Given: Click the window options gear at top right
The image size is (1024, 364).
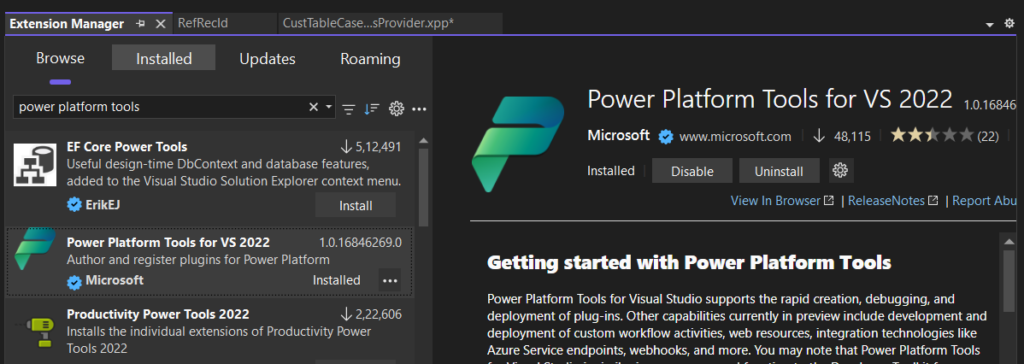Looking at the screenshot, I should (x=1010, y=24).
